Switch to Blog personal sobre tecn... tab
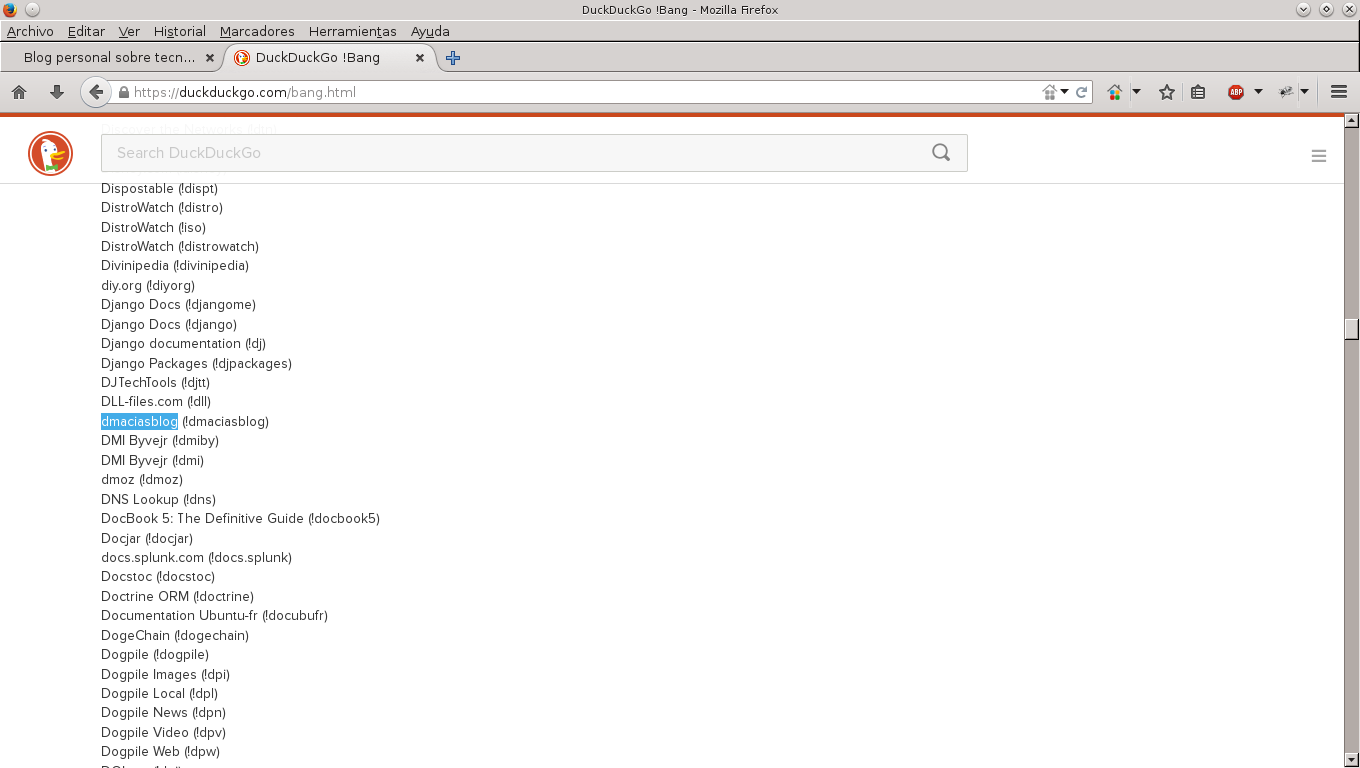The height and width of the screenshot is (768, 1360). coord(111,58)
